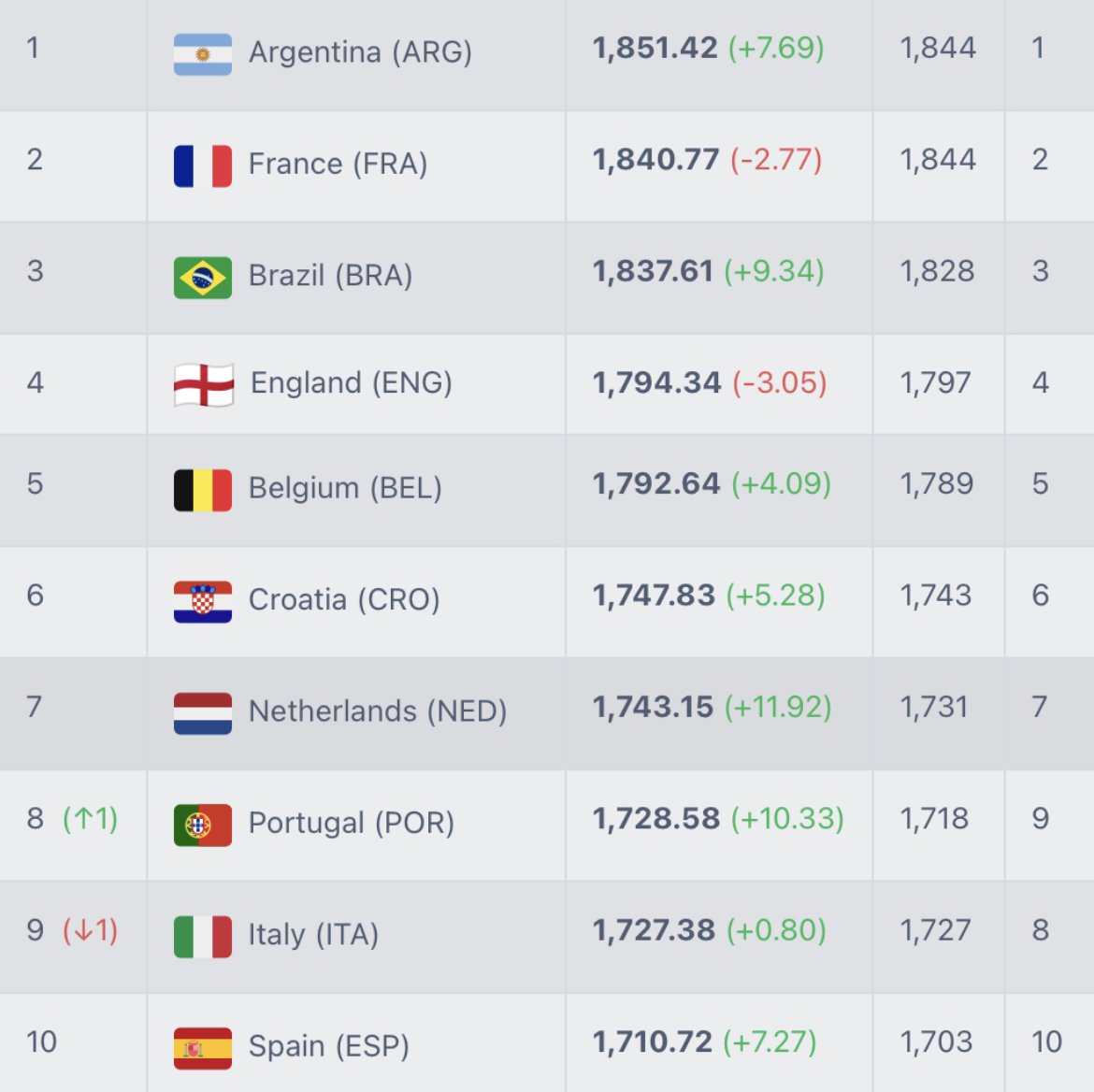The image size is (1094, 1092).
Task: Click the Italy flag icon
Action: [x=203, y=937]
